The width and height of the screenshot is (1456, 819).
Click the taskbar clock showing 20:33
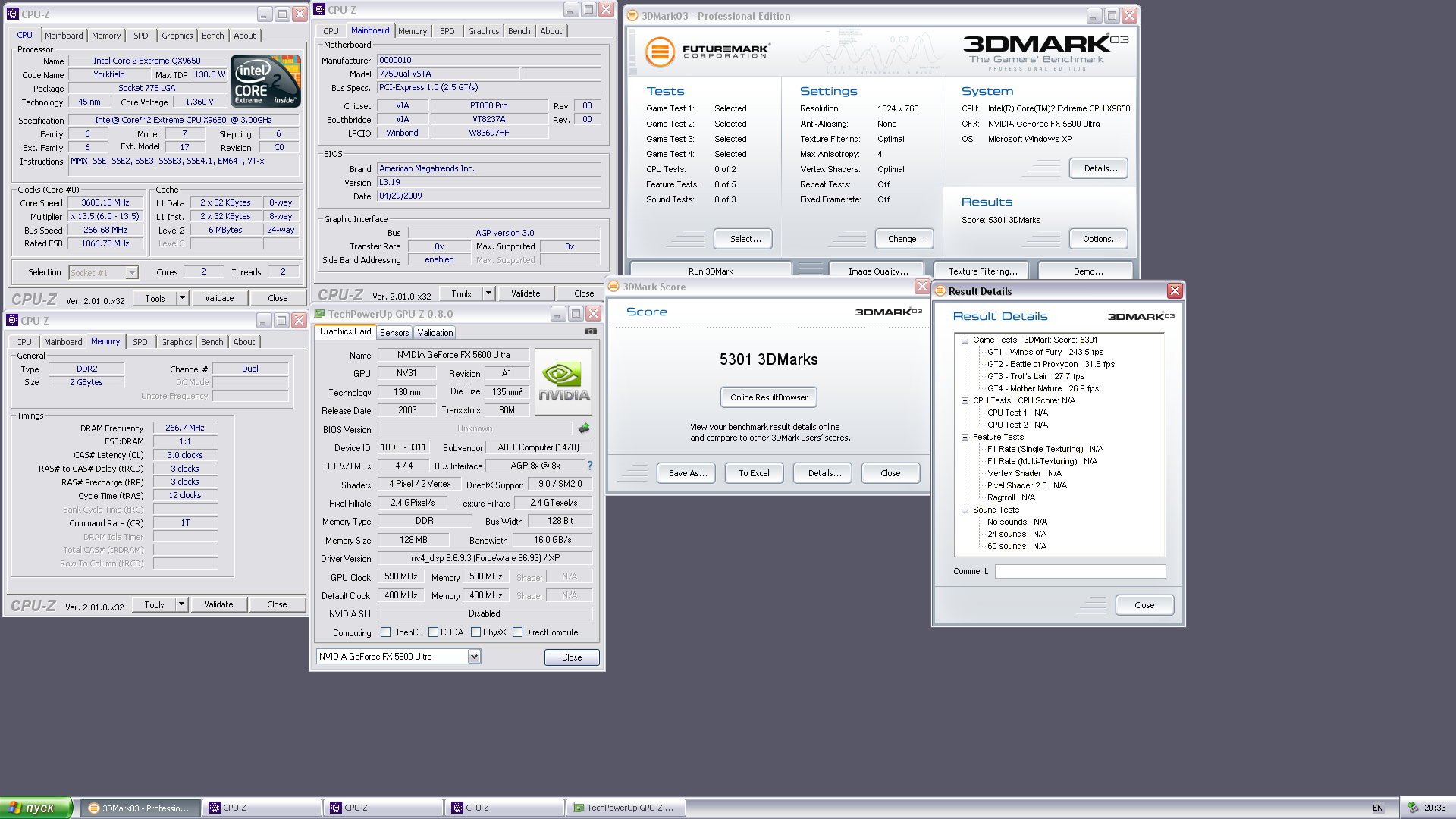click(1435, 808)
